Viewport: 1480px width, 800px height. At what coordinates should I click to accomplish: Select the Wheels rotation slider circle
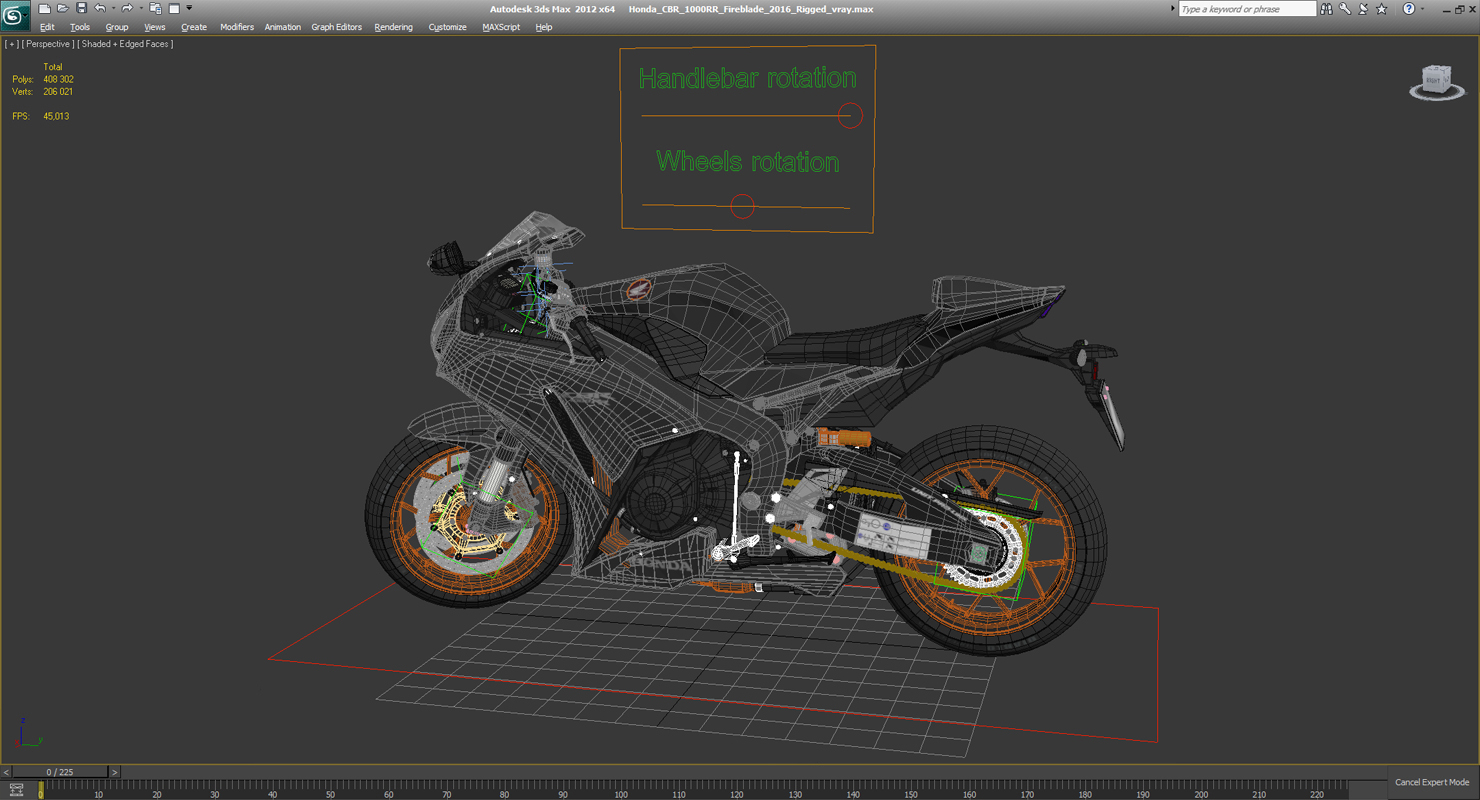742,206
